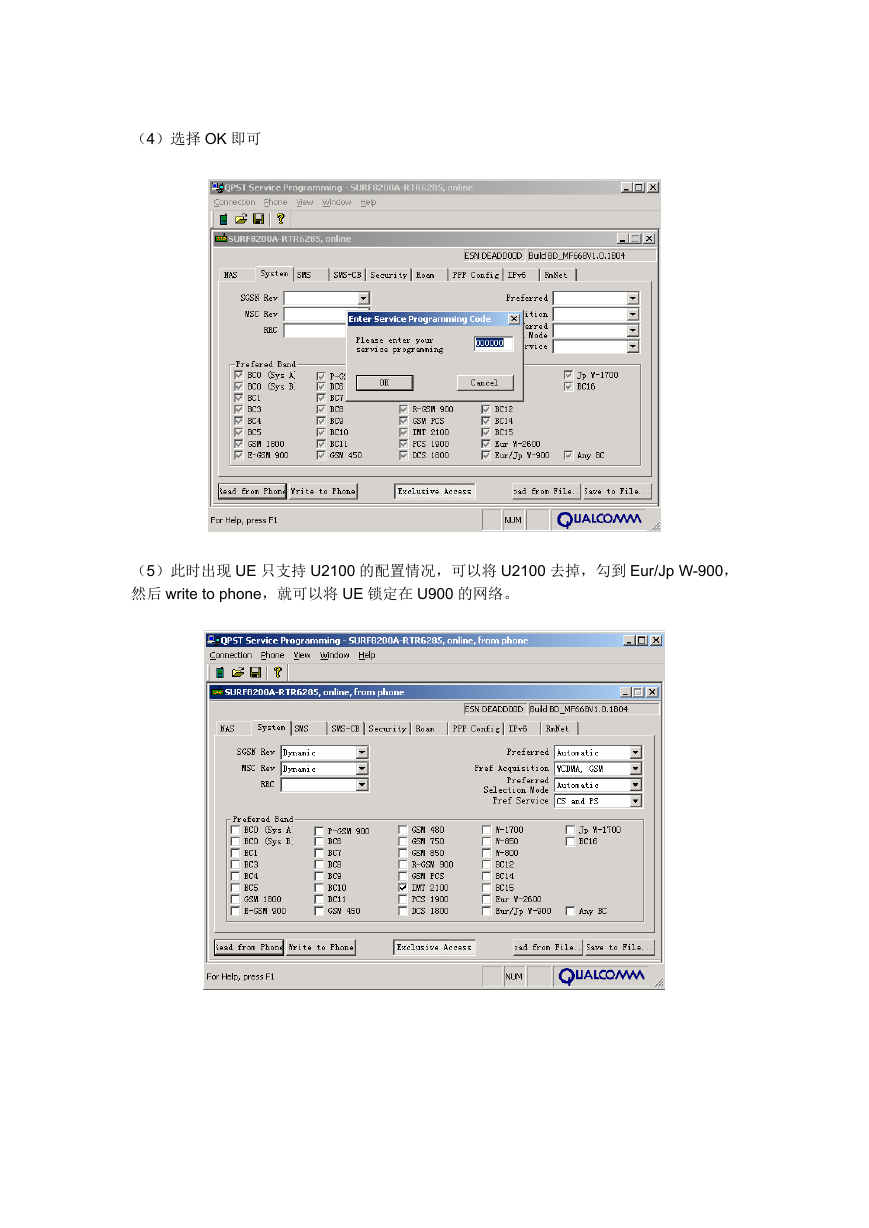Click the QPST app icon in the 'online, from phone' title bar

tap(213, 640)
